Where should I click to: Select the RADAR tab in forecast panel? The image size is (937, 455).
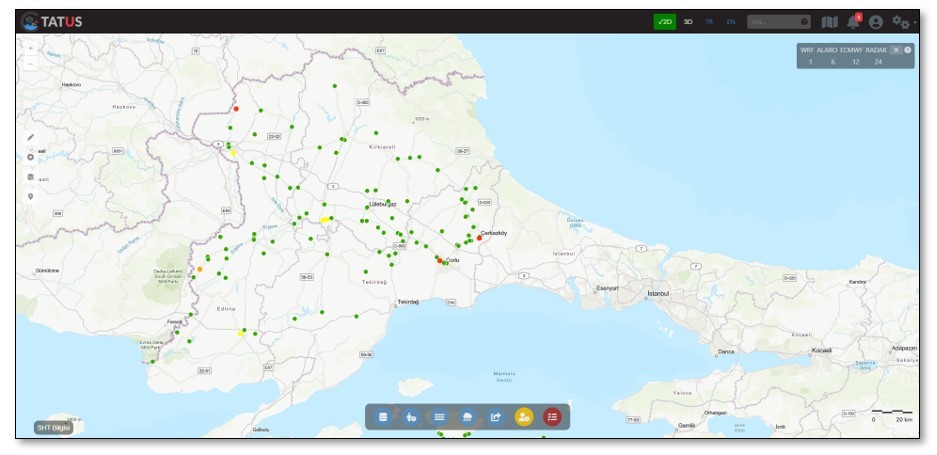click(876, 49)
